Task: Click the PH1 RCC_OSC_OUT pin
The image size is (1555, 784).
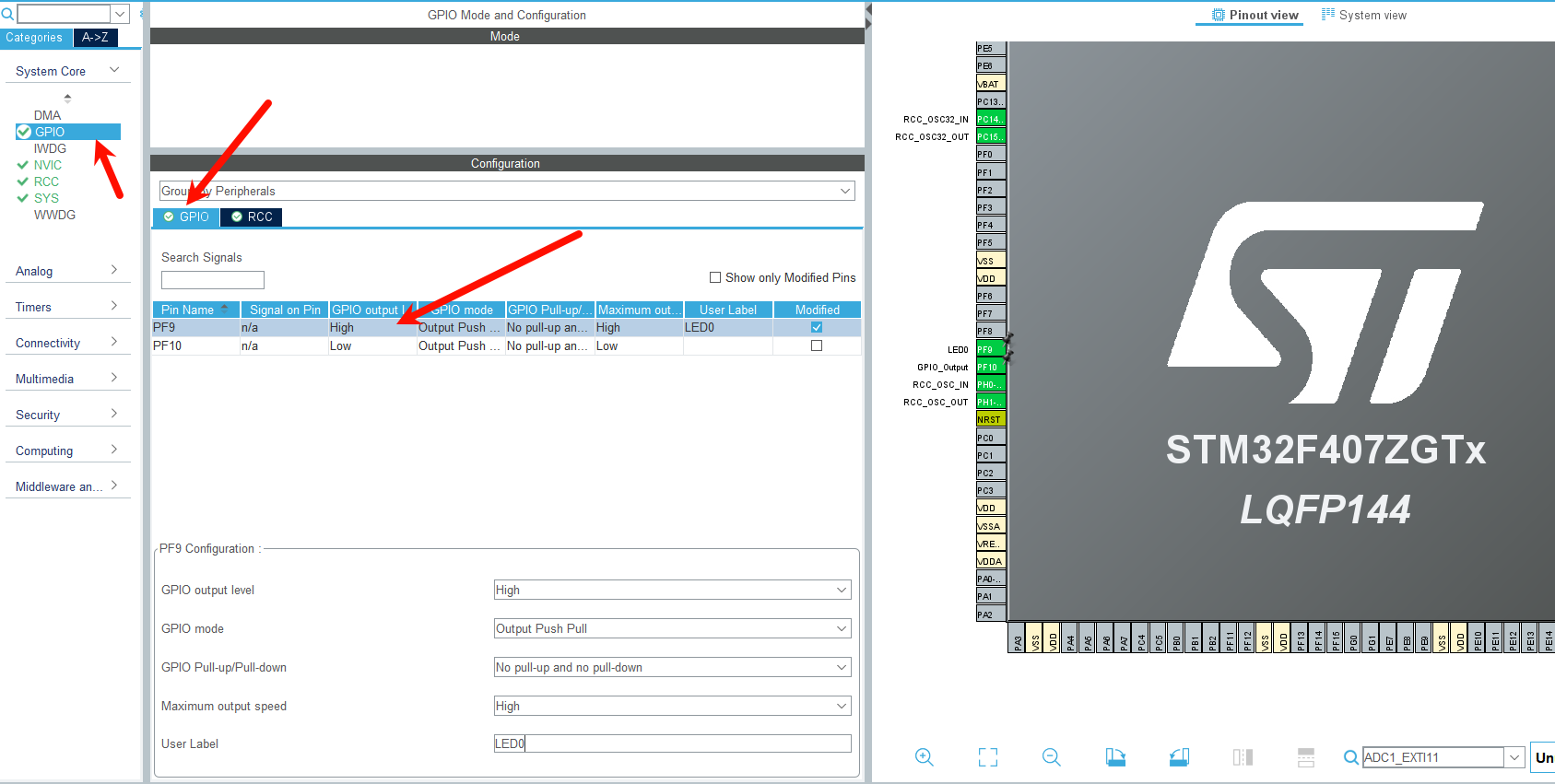Action: (990, 402)
